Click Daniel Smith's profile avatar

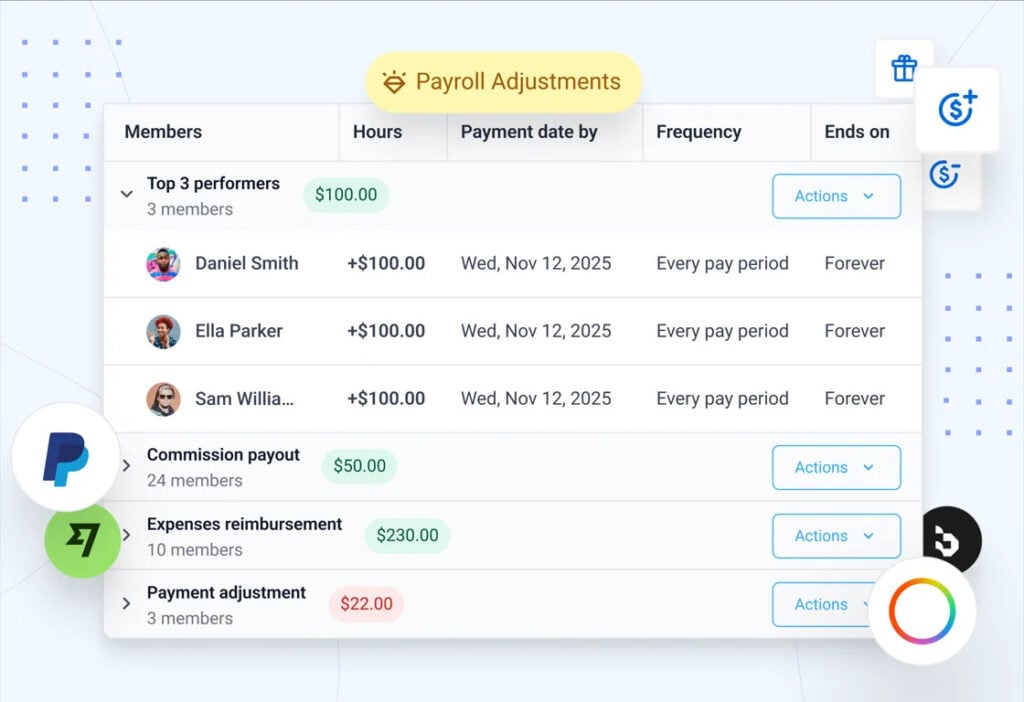pyautogui.click(x=163, y=263)
